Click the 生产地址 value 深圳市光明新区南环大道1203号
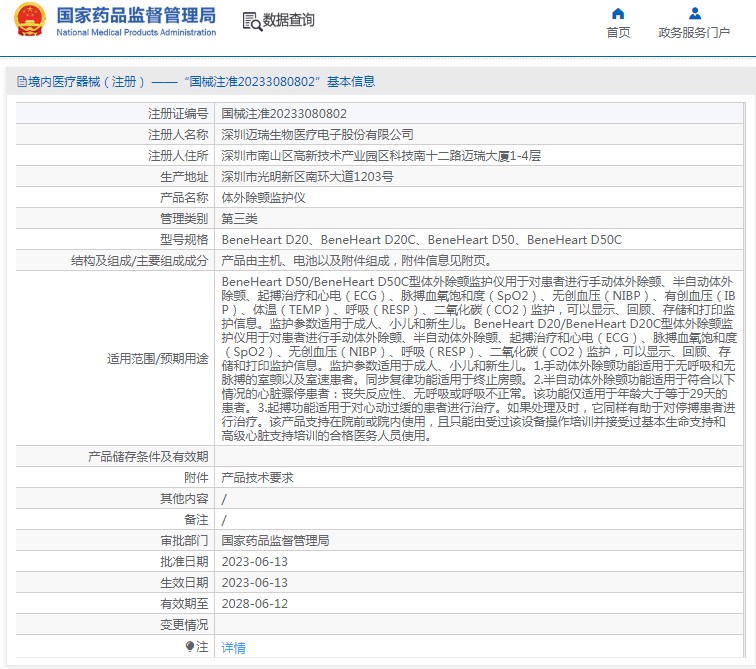 [x=307, y=177]
